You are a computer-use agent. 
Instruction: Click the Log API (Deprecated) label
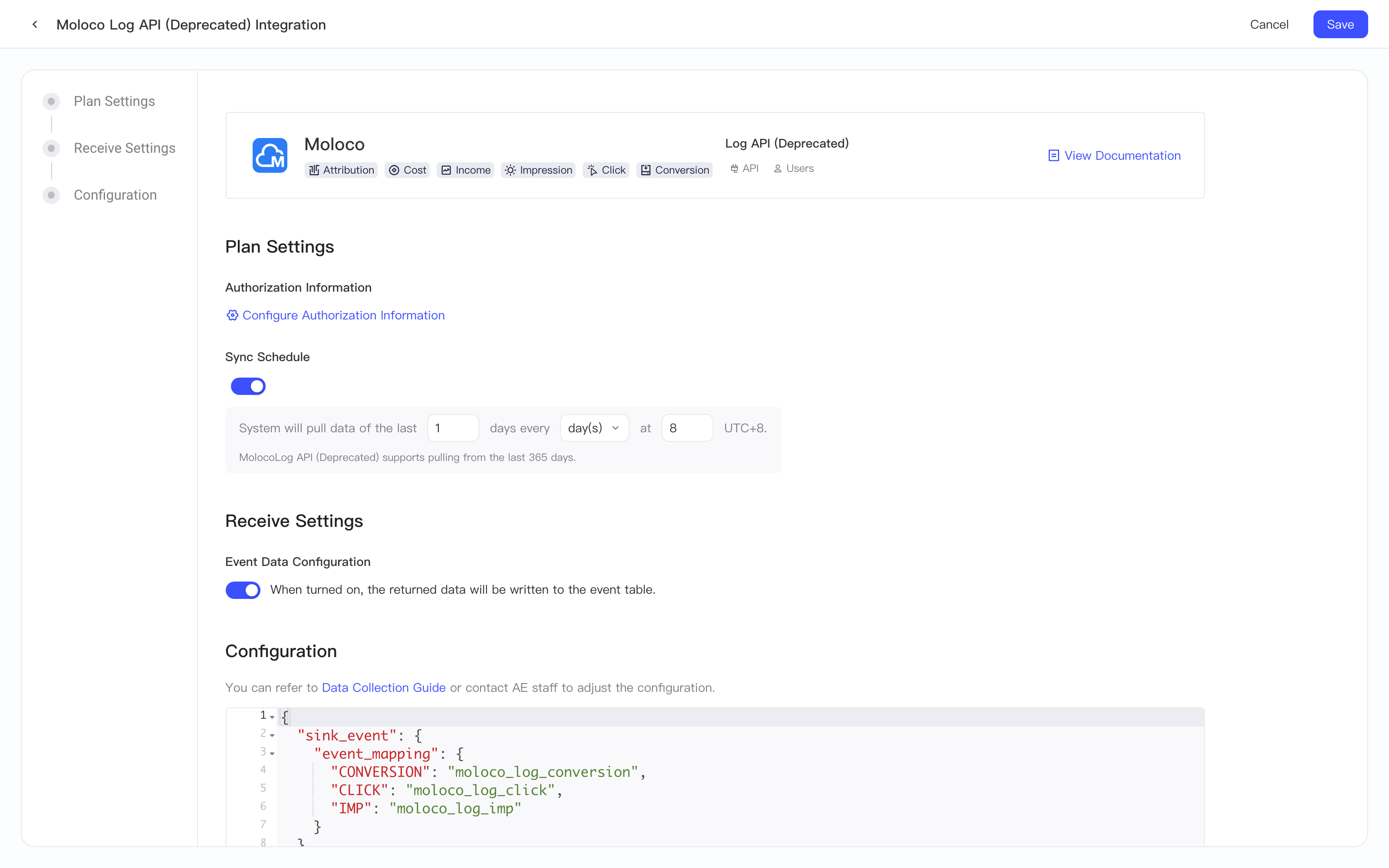coord(787,144)
